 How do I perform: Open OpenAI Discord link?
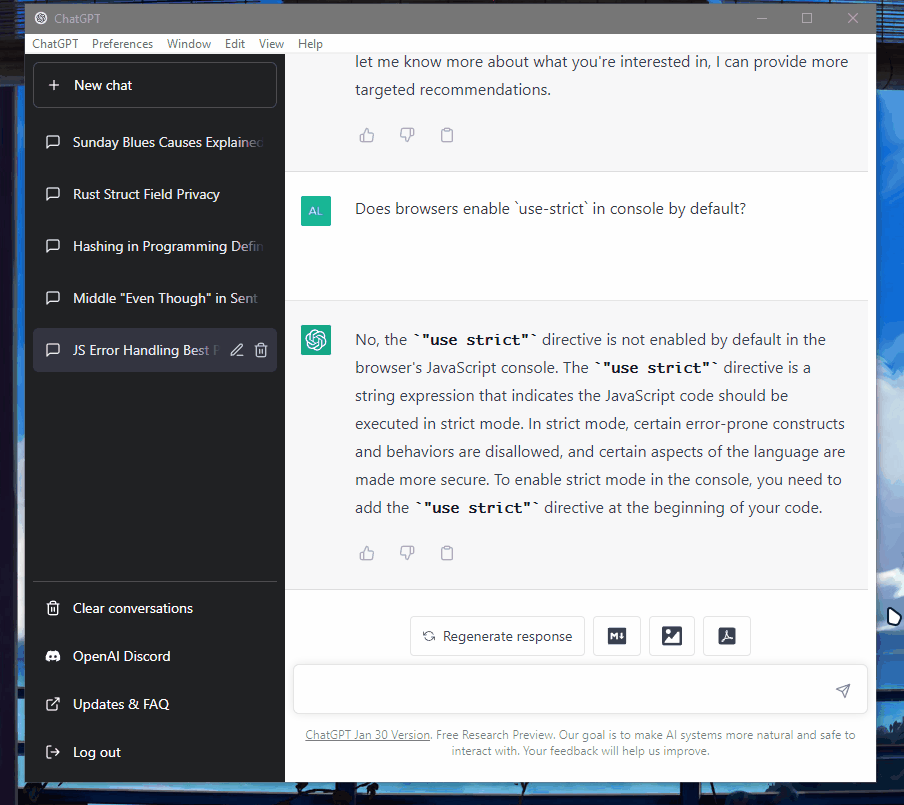point(155,656)
